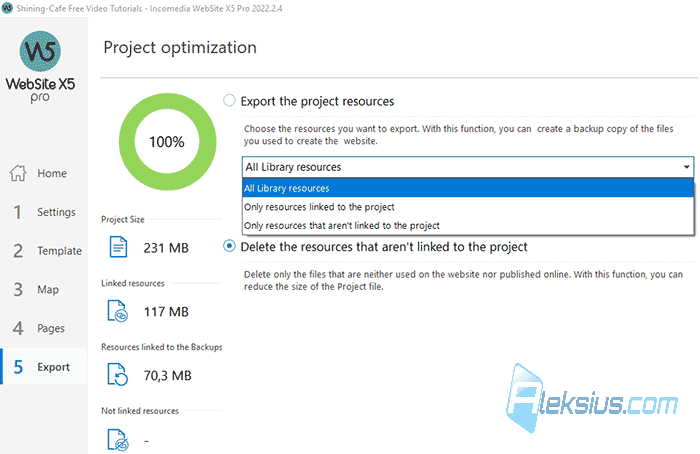700x454 pixels.
Task: Click the 117 MB linked resources value
Action: [x=166, y=312]
